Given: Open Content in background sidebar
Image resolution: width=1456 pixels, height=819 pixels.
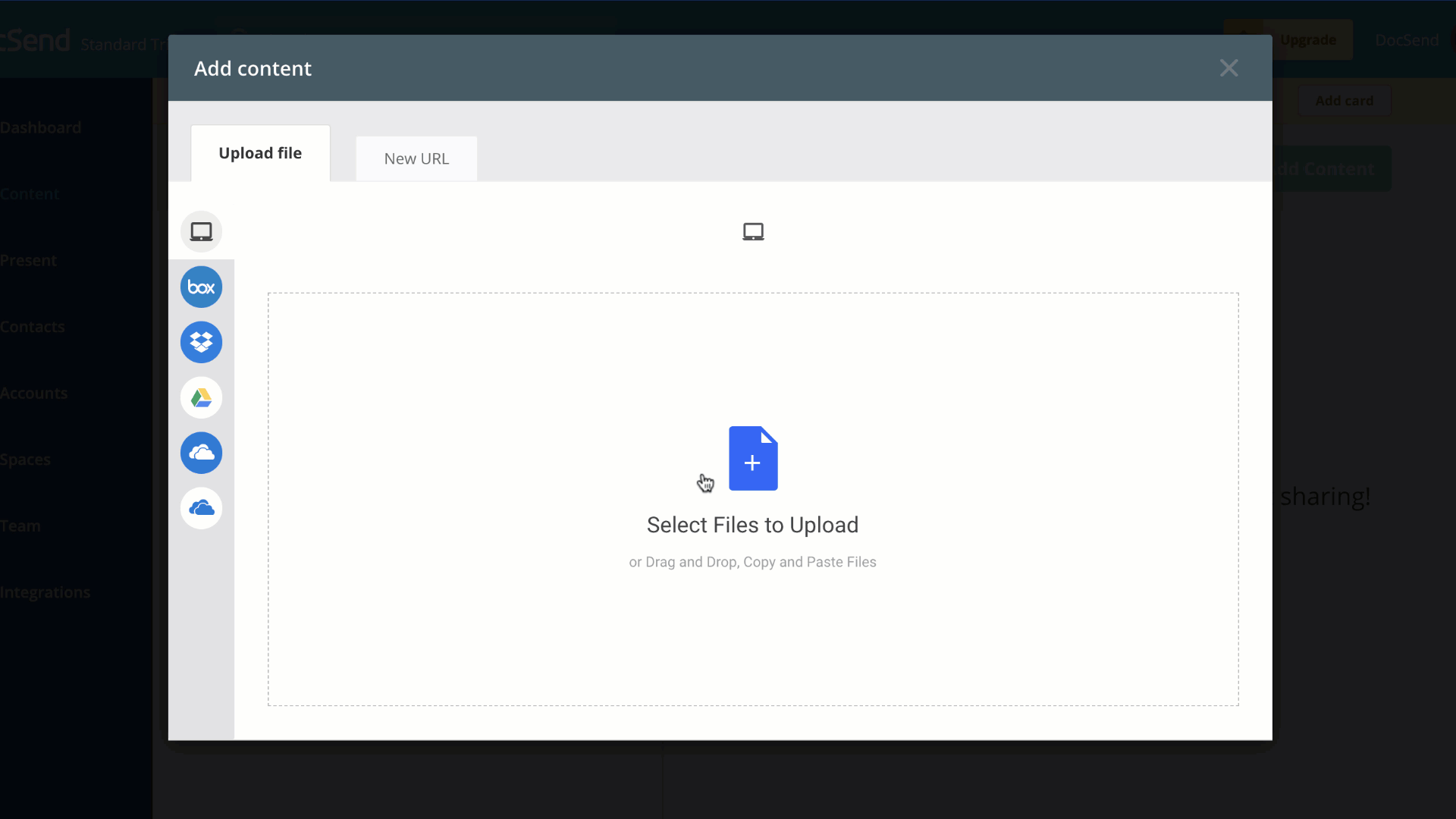Looking at the screenshot, I should tap(30, 193).
